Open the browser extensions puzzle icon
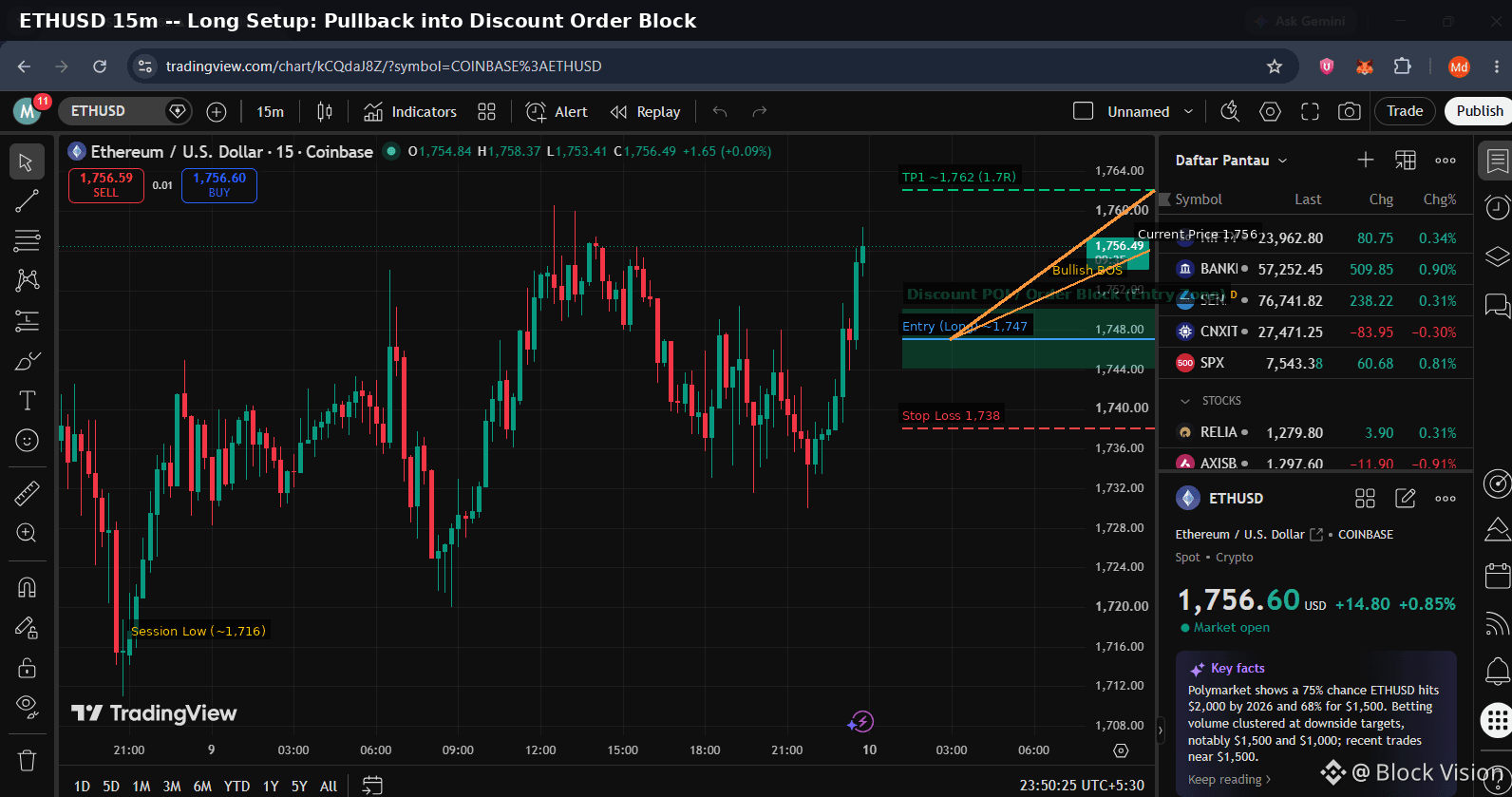The width and height of the screenshot is (1512, 797). 1402,66
